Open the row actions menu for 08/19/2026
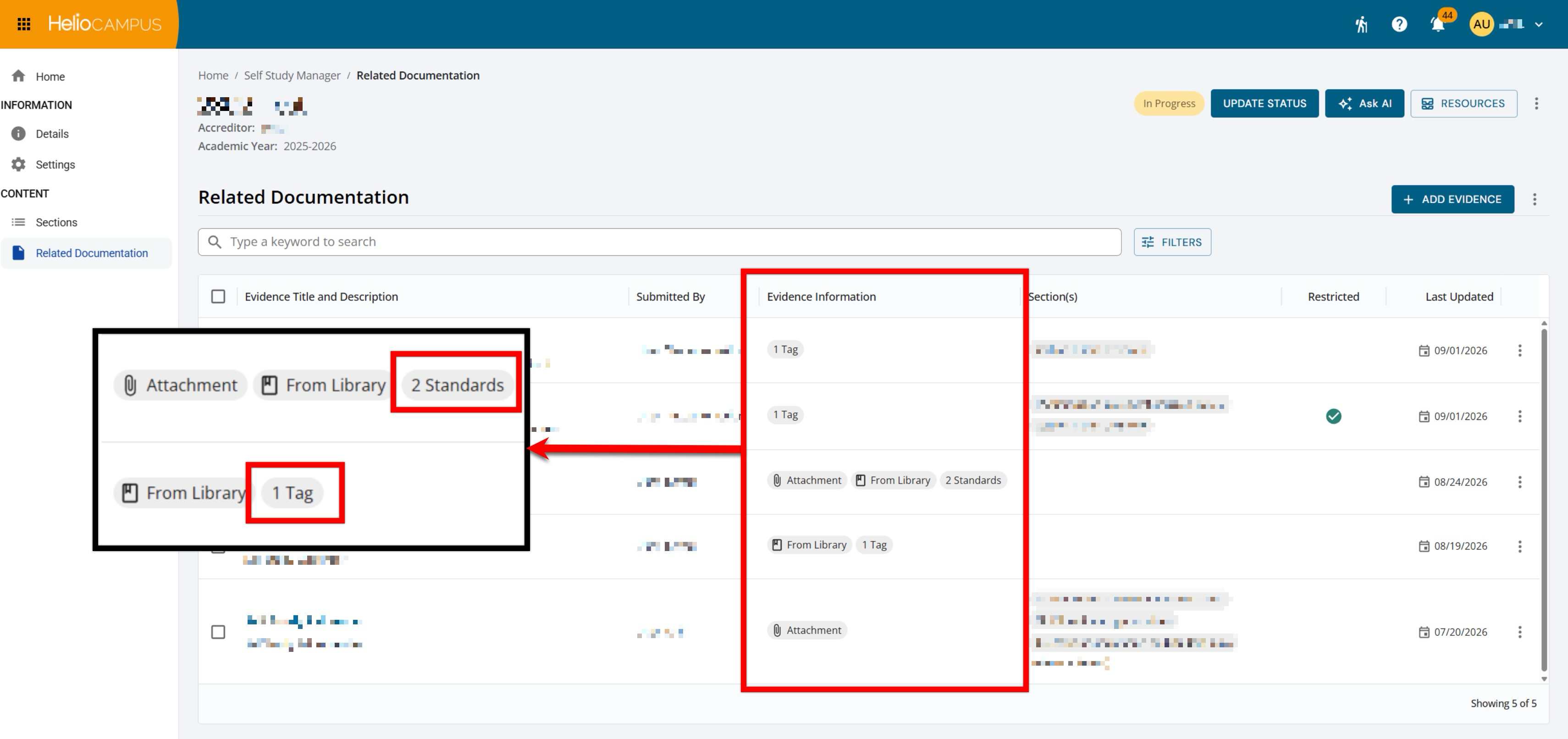Screen dimensions: 1568x739 pyautogui.click(x=1519, y=546)
